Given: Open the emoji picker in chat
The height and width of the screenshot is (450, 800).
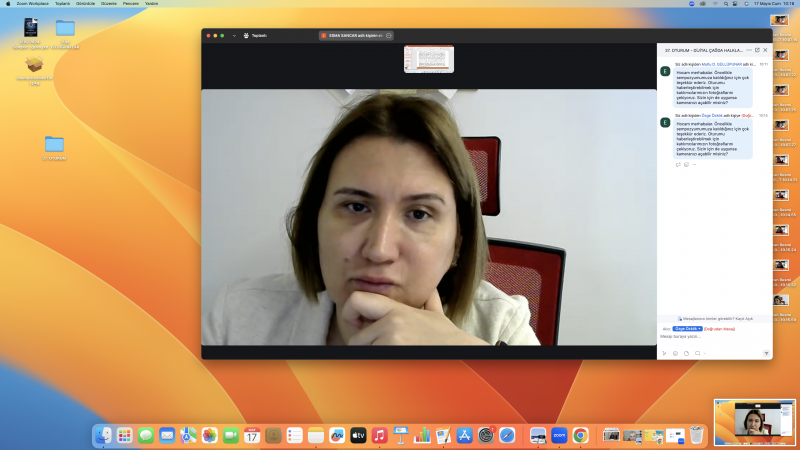Looking at the screenshot, I should point(675,353).
